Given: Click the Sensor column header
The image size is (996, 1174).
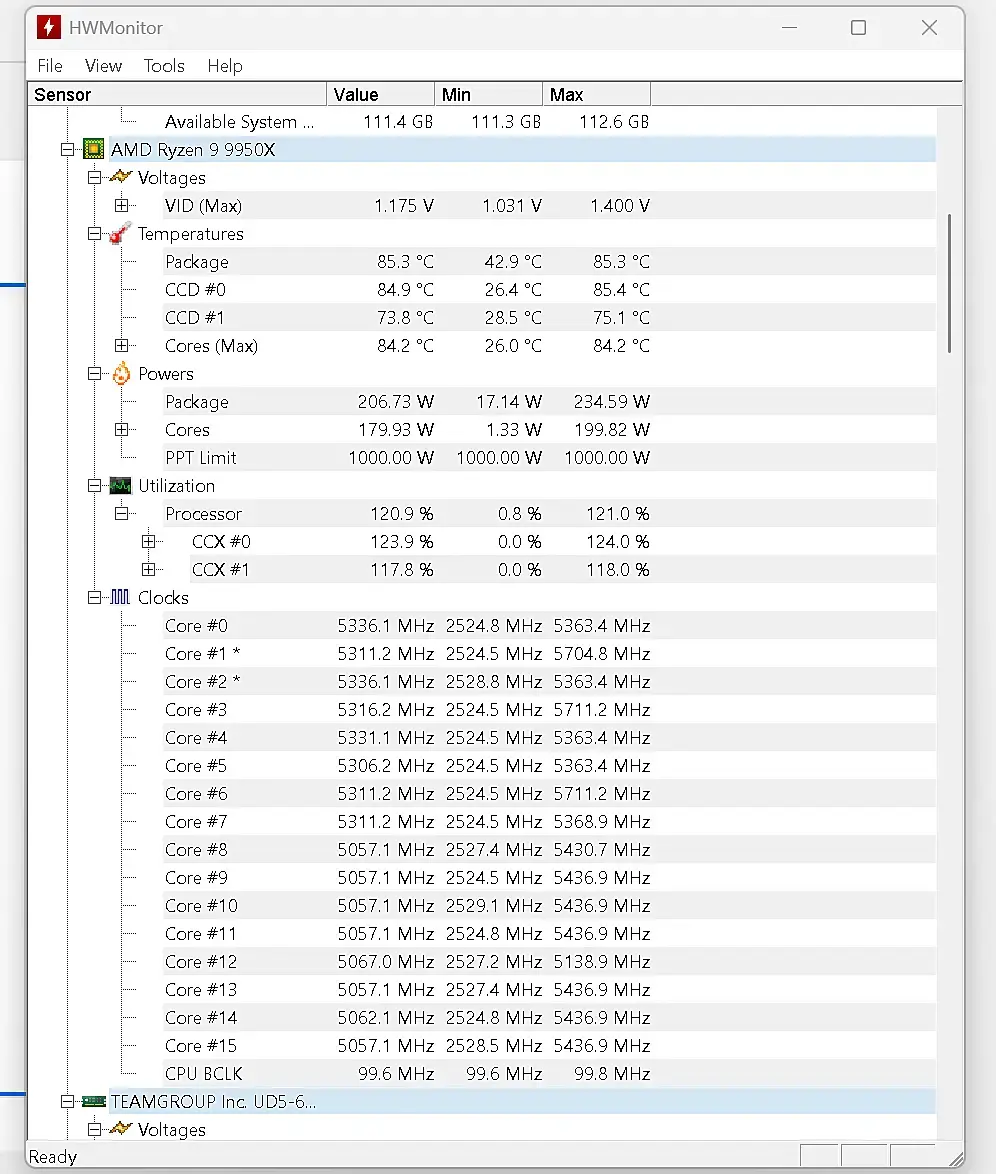Looking at the screenshot, I should tap(175, 95).
